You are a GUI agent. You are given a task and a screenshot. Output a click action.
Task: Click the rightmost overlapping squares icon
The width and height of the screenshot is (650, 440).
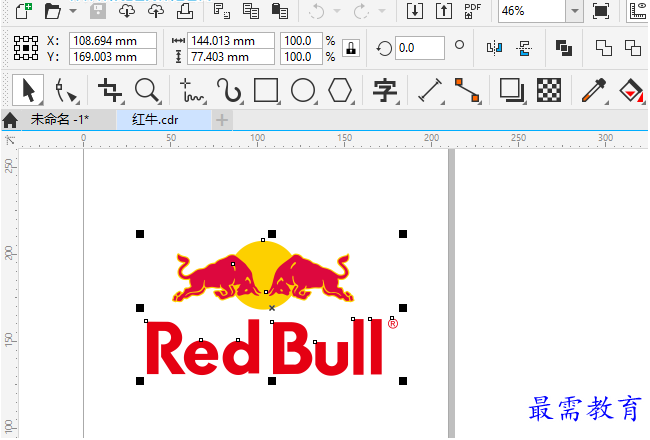pos(633,48)
